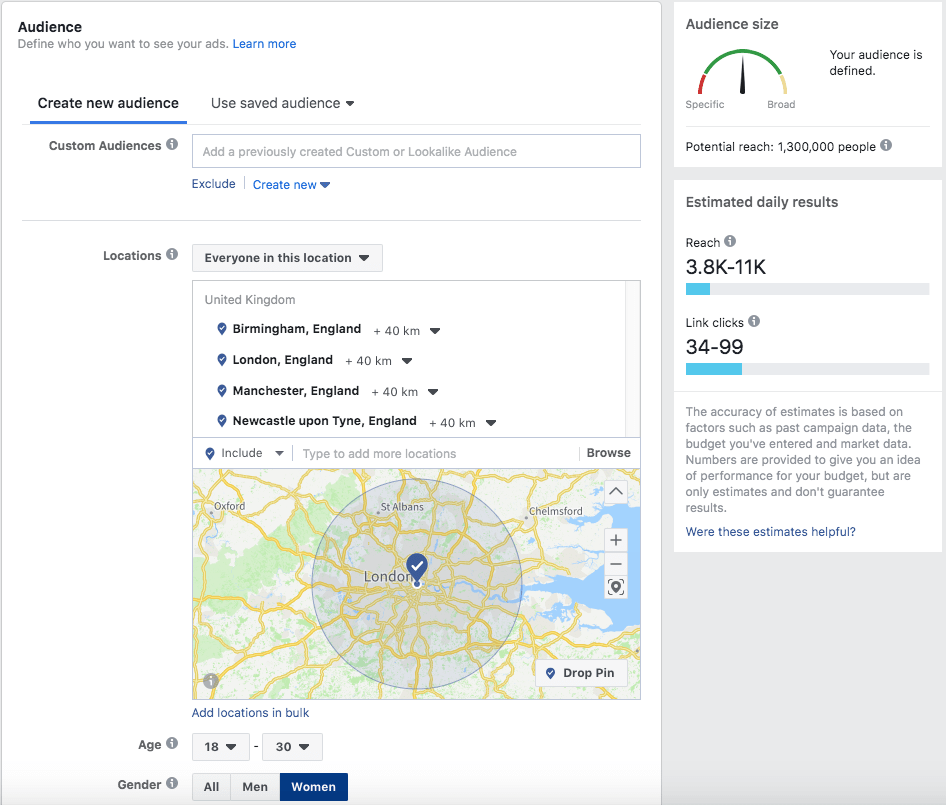Click Link clicks info icon

point(754,321)
